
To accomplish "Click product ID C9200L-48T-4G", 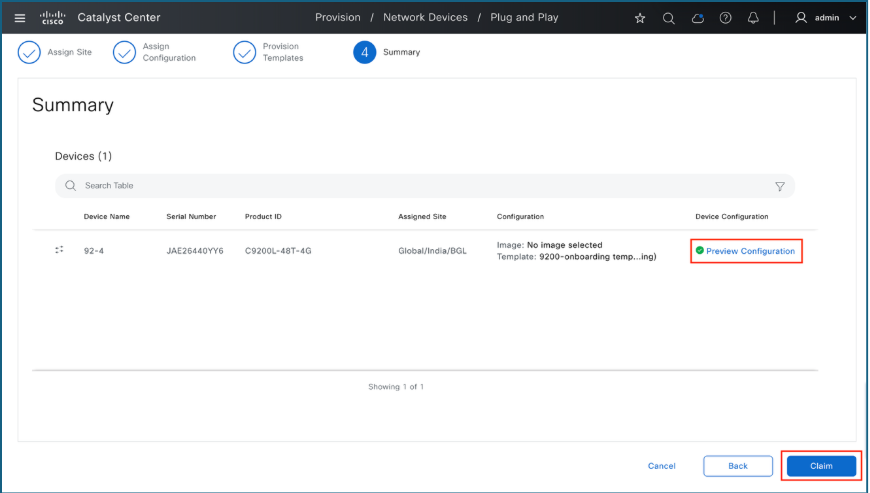I will click(278, 251).
